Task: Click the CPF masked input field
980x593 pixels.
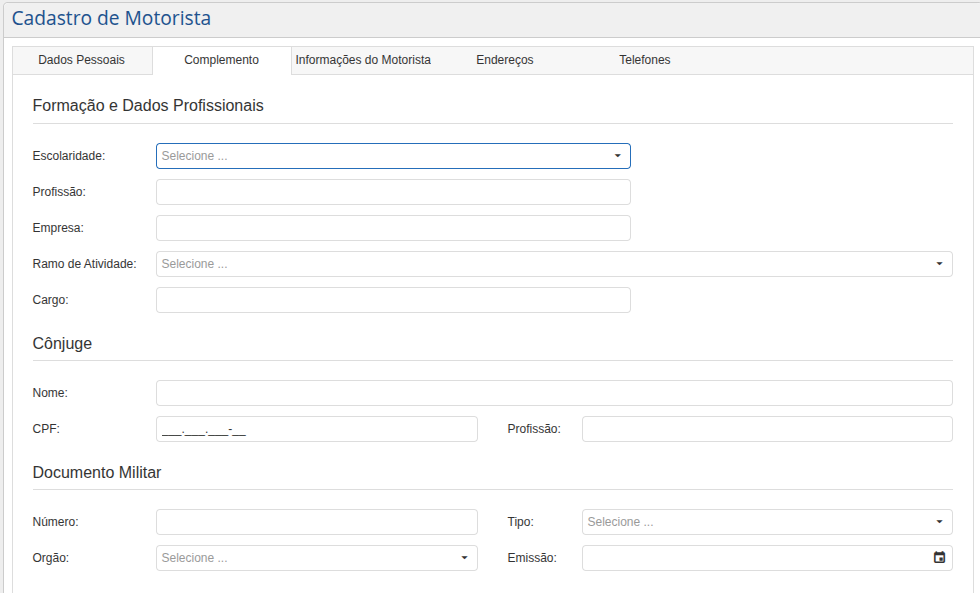Action: [x=316, y=429]
